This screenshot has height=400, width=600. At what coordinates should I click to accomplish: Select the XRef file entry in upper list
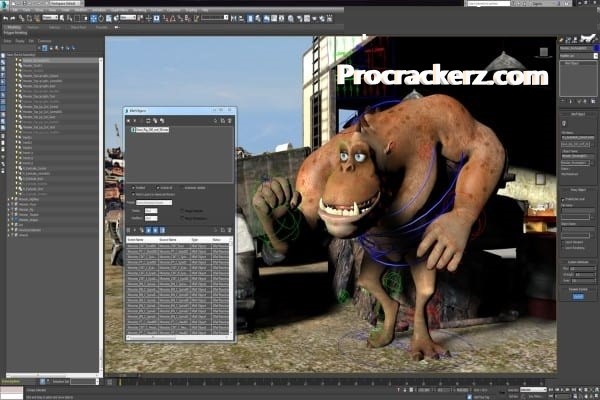150,130
